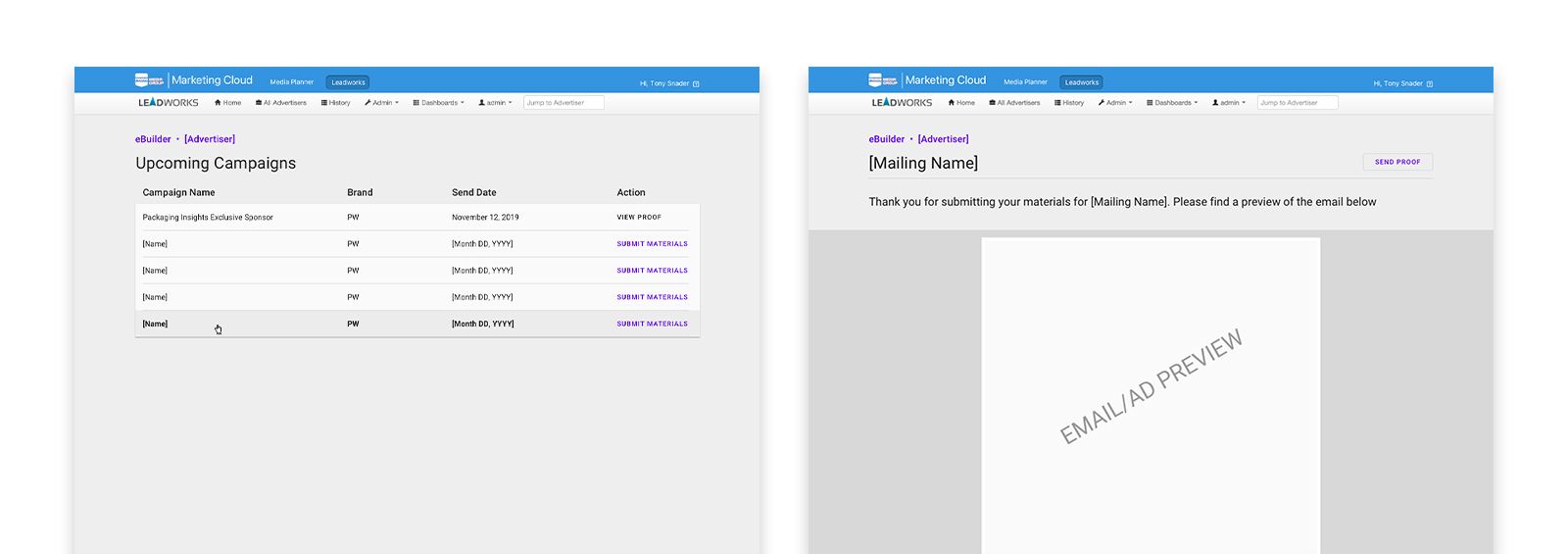Click PMMI Media Group logo on Upcoming Campaigns page
1568x554 pixels.
tap(149, 80)
